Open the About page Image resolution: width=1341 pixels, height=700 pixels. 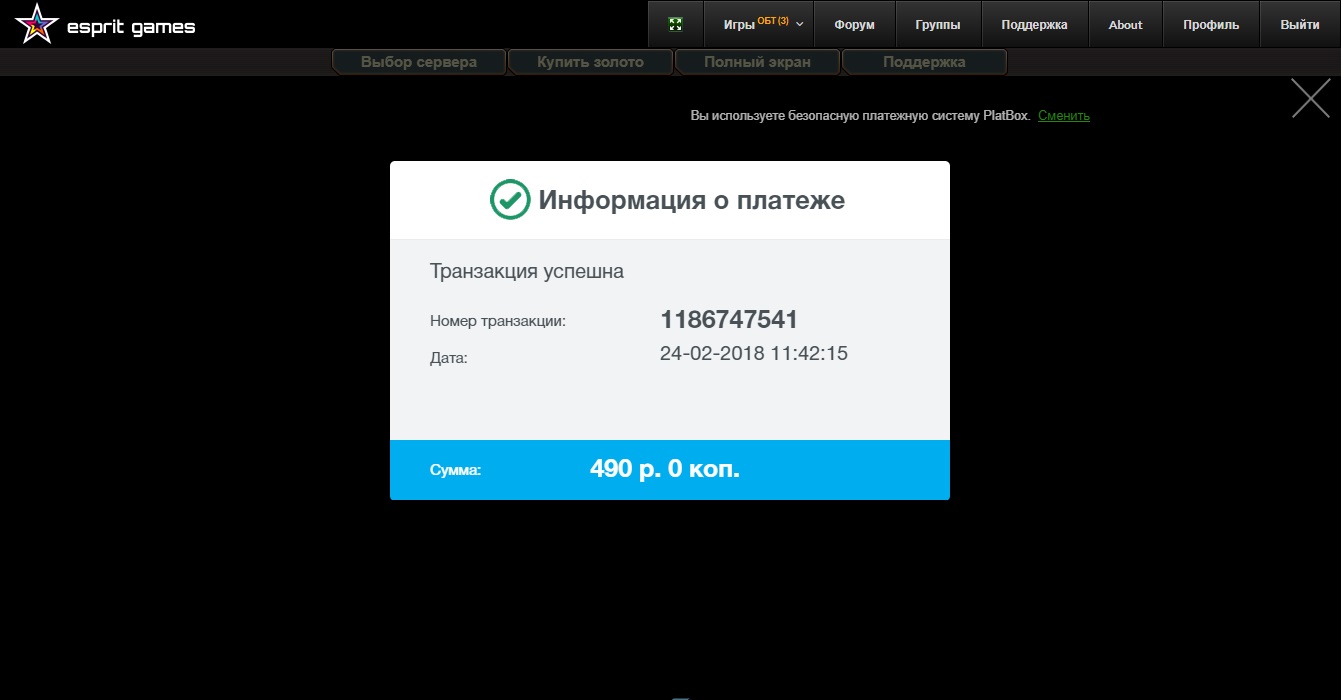[1125, 25]
